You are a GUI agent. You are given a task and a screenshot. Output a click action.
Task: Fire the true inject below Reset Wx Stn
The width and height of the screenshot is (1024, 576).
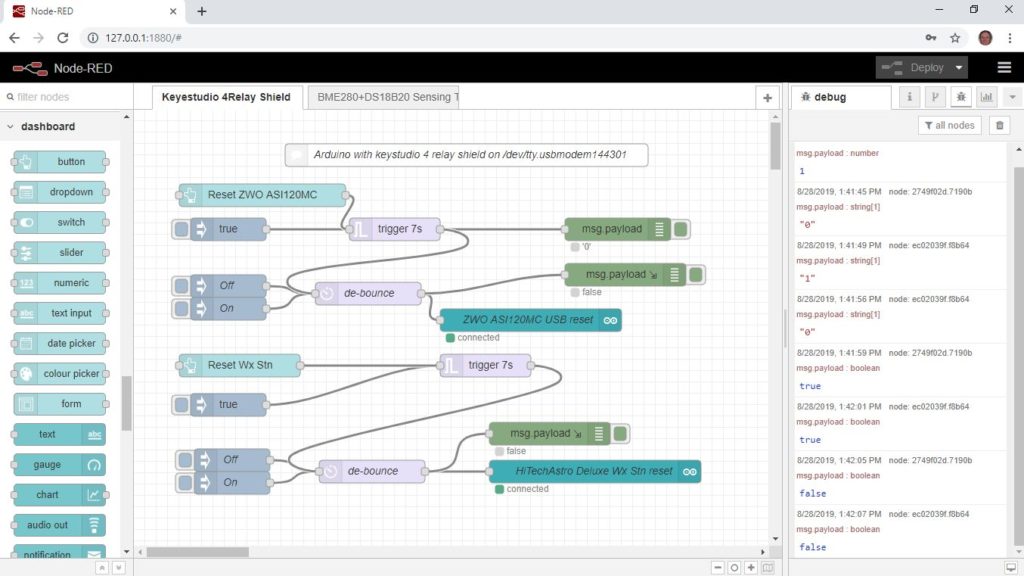181,405
